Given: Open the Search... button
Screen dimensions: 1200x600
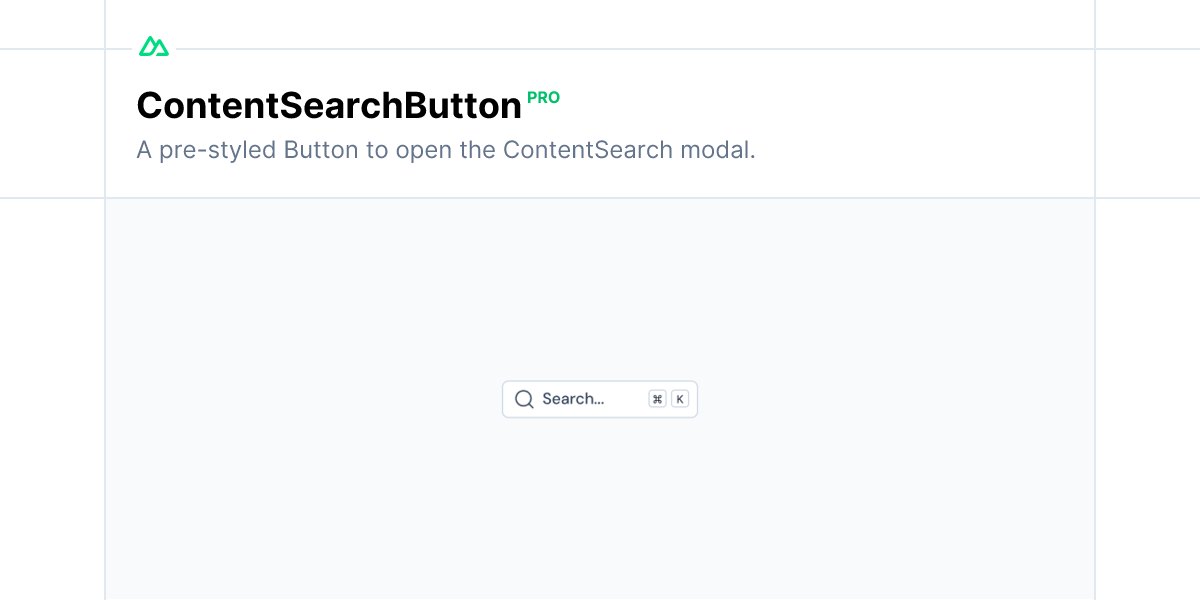Looking at the screenshot, I should pyautogui.click(x=600, y=399).
